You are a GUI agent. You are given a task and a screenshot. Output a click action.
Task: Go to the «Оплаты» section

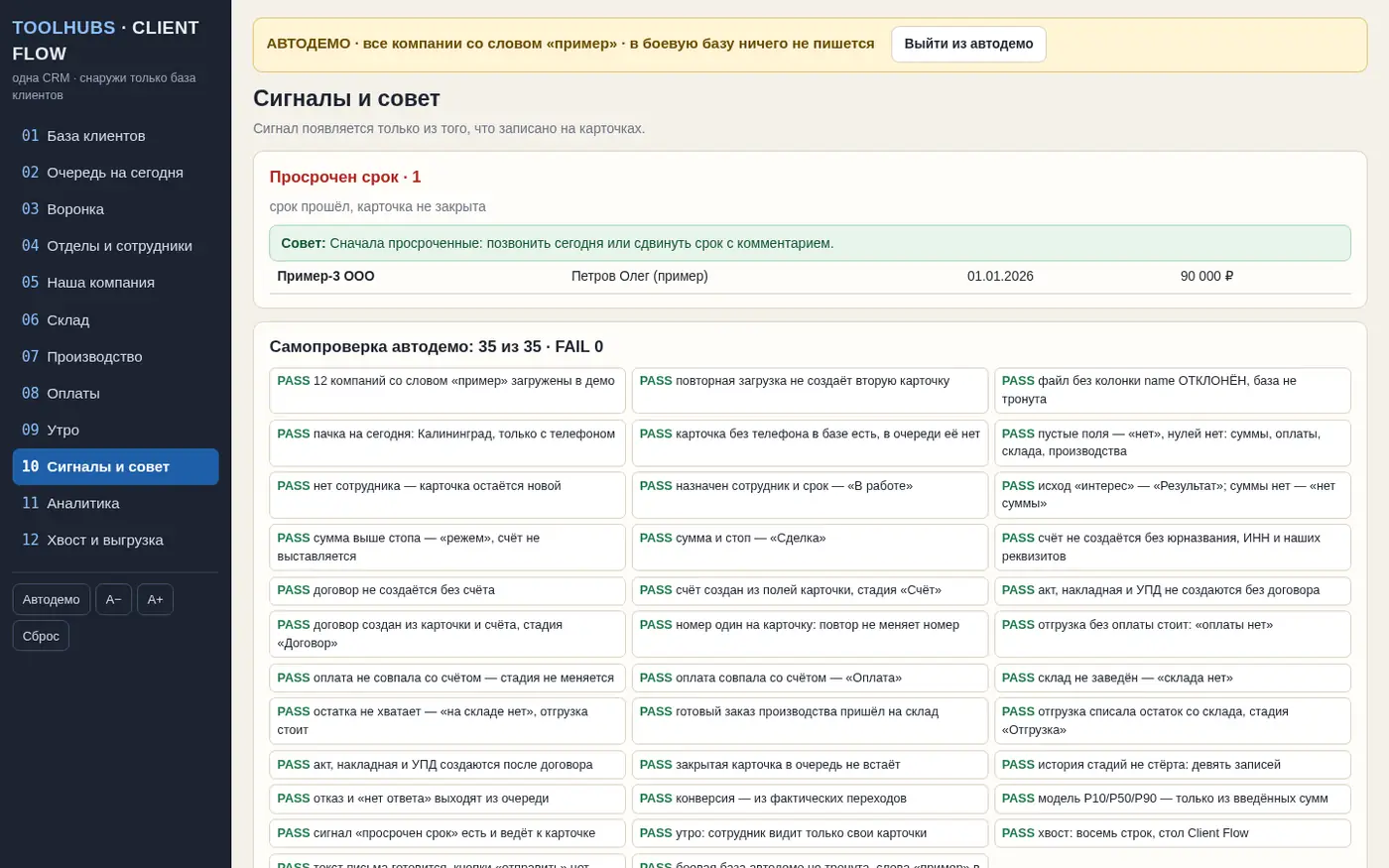click(x=115, y=393)
